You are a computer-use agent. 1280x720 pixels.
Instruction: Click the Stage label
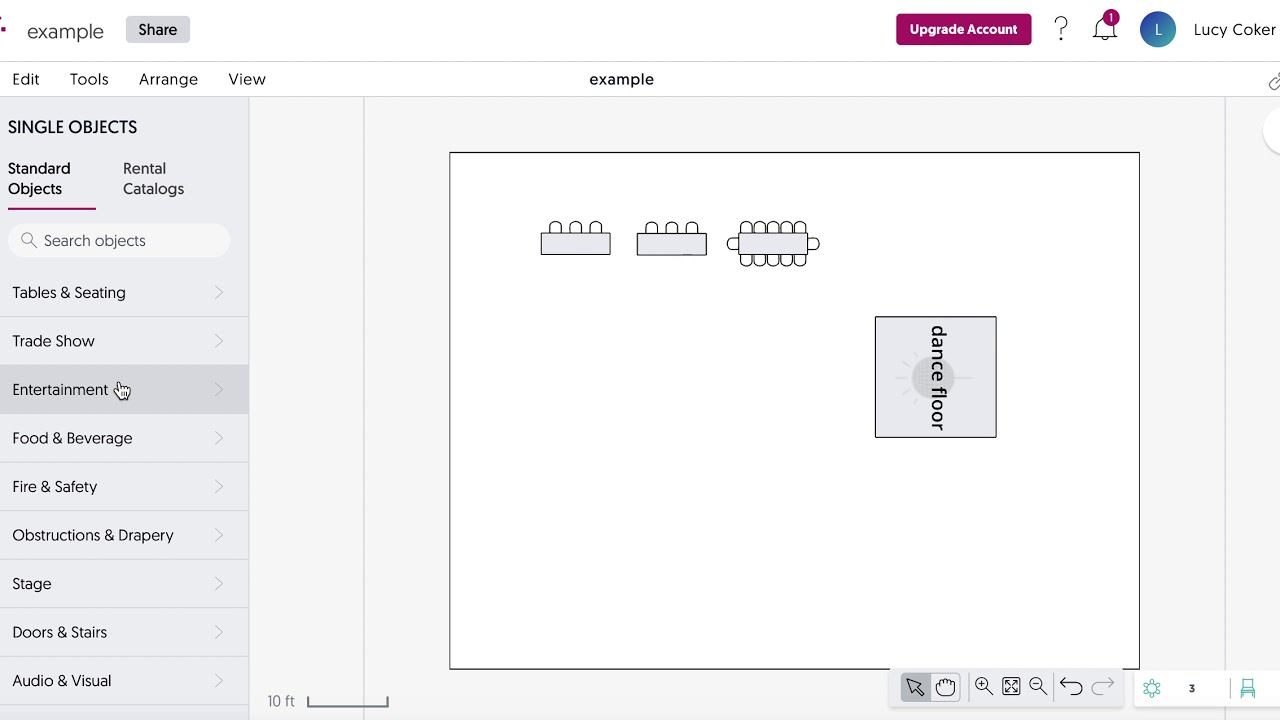32,584
